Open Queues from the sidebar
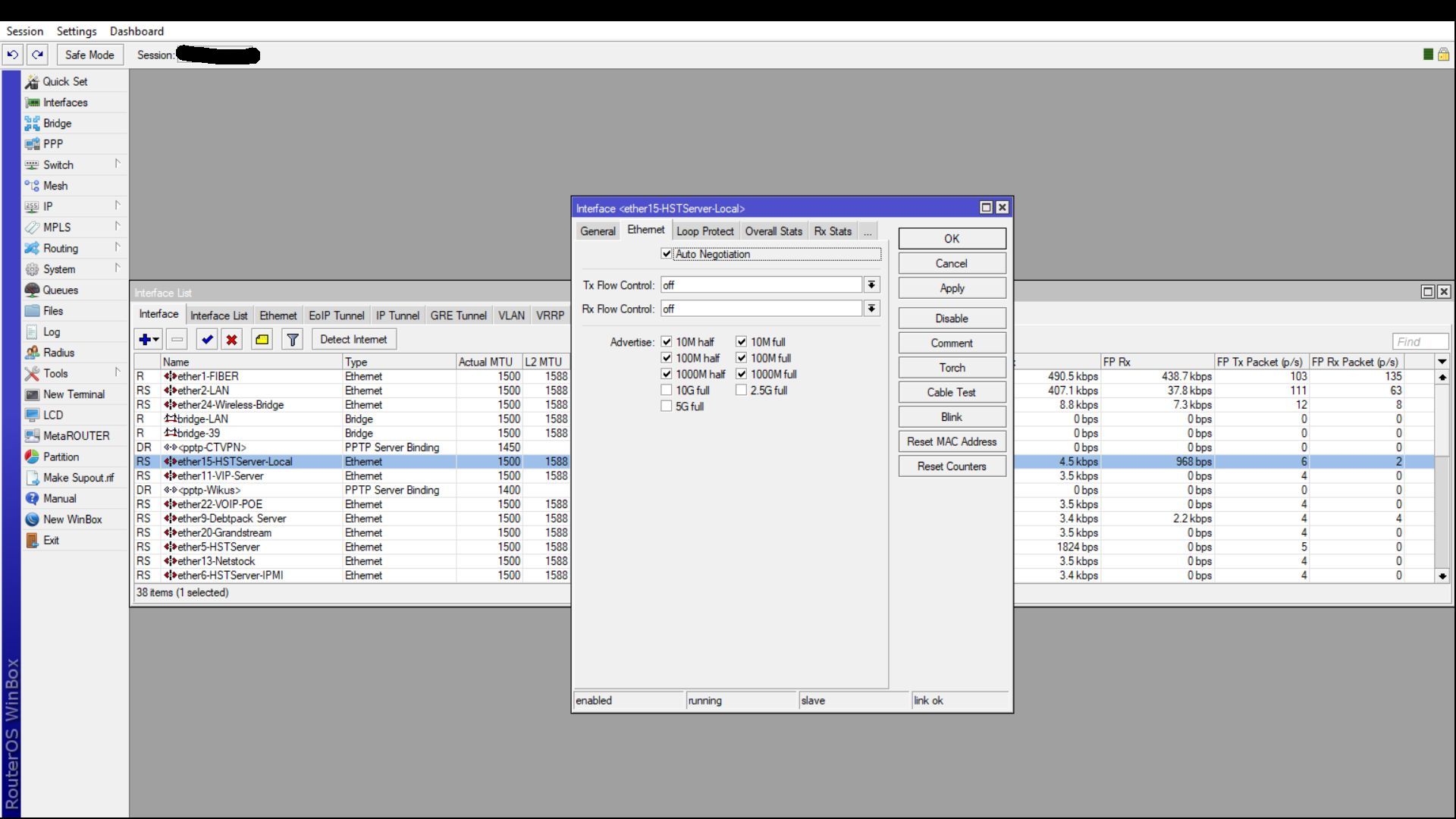The image size is (1456, 819). click(60, 290)
